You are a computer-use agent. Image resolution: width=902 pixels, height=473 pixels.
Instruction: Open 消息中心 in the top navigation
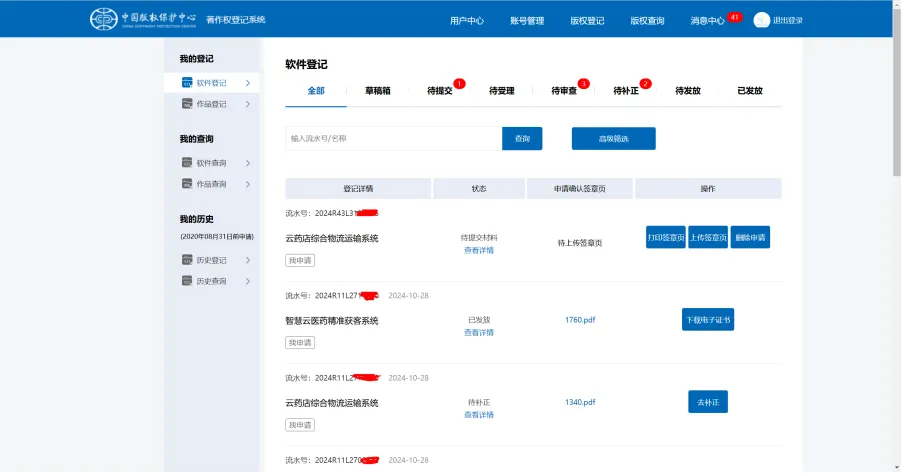pyautogui.click(x=707, y=21)
